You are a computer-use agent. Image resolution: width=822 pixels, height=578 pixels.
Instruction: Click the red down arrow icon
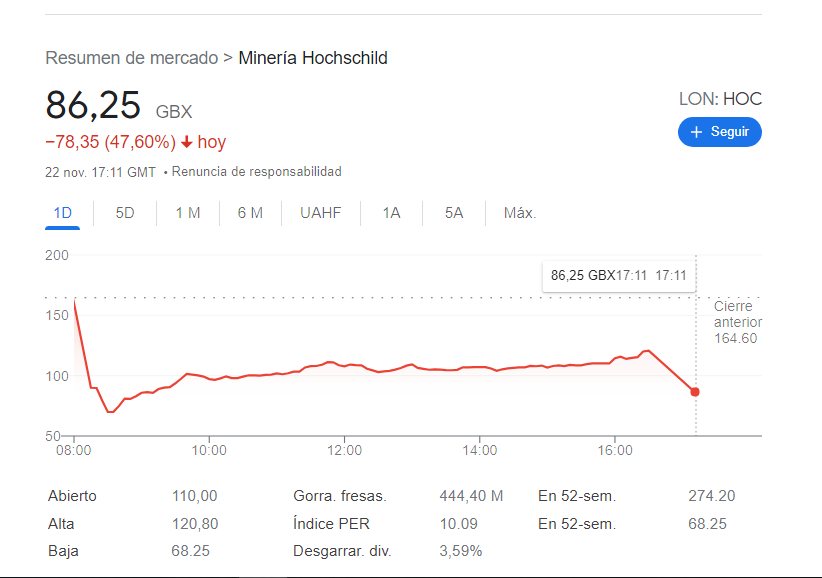click(186, 143)
